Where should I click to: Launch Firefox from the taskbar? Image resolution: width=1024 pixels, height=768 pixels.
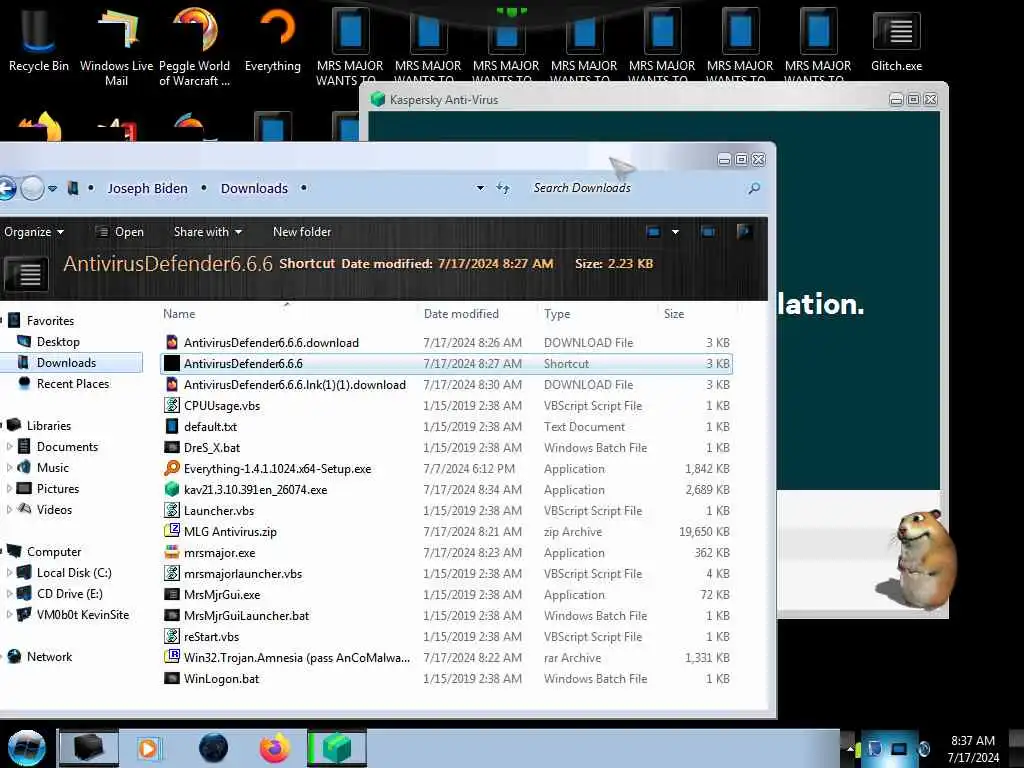pyautogui.click(x=275, y=748)
